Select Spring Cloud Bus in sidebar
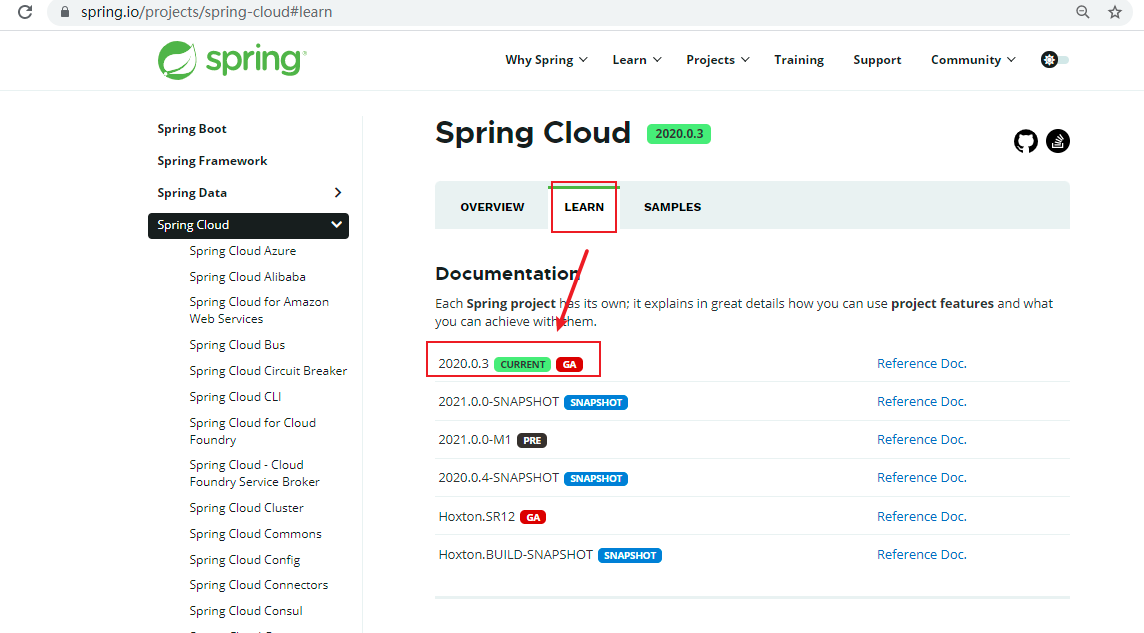1144x633 pixels. (x=237, y=345)
